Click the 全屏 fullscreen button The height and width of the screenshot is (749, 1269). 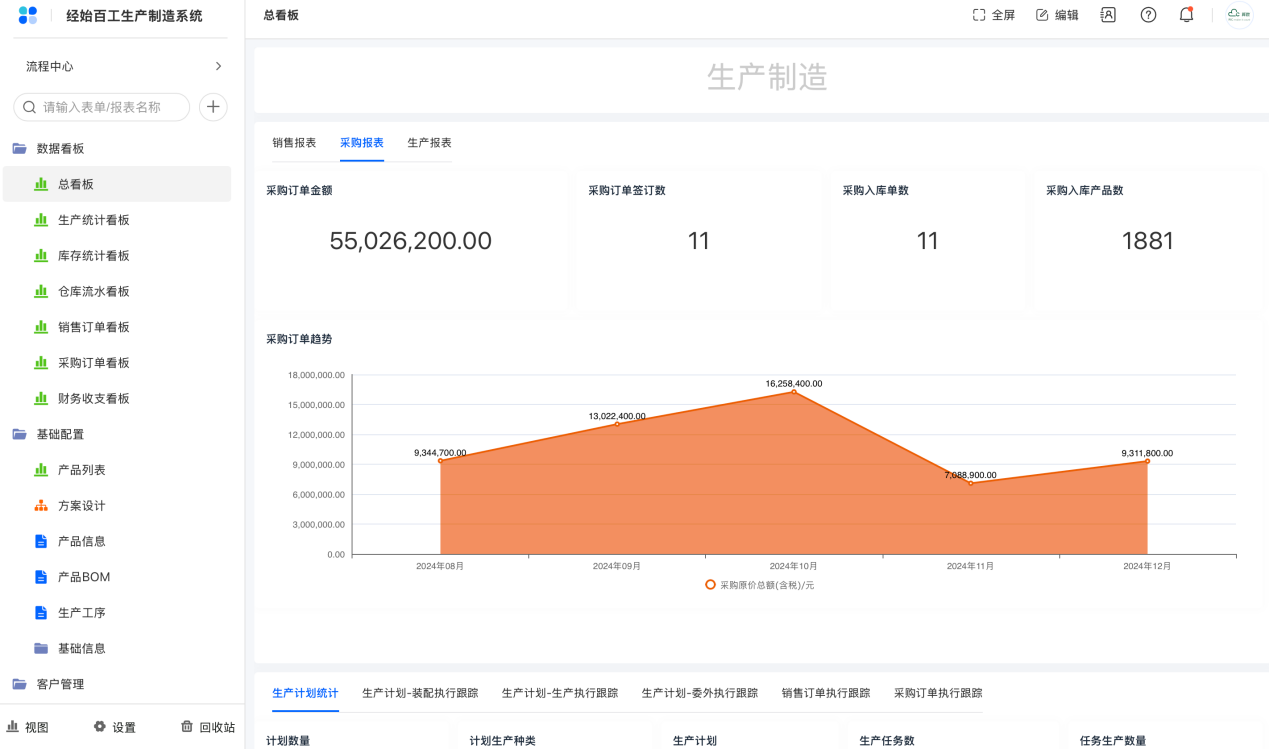[994, 15]
